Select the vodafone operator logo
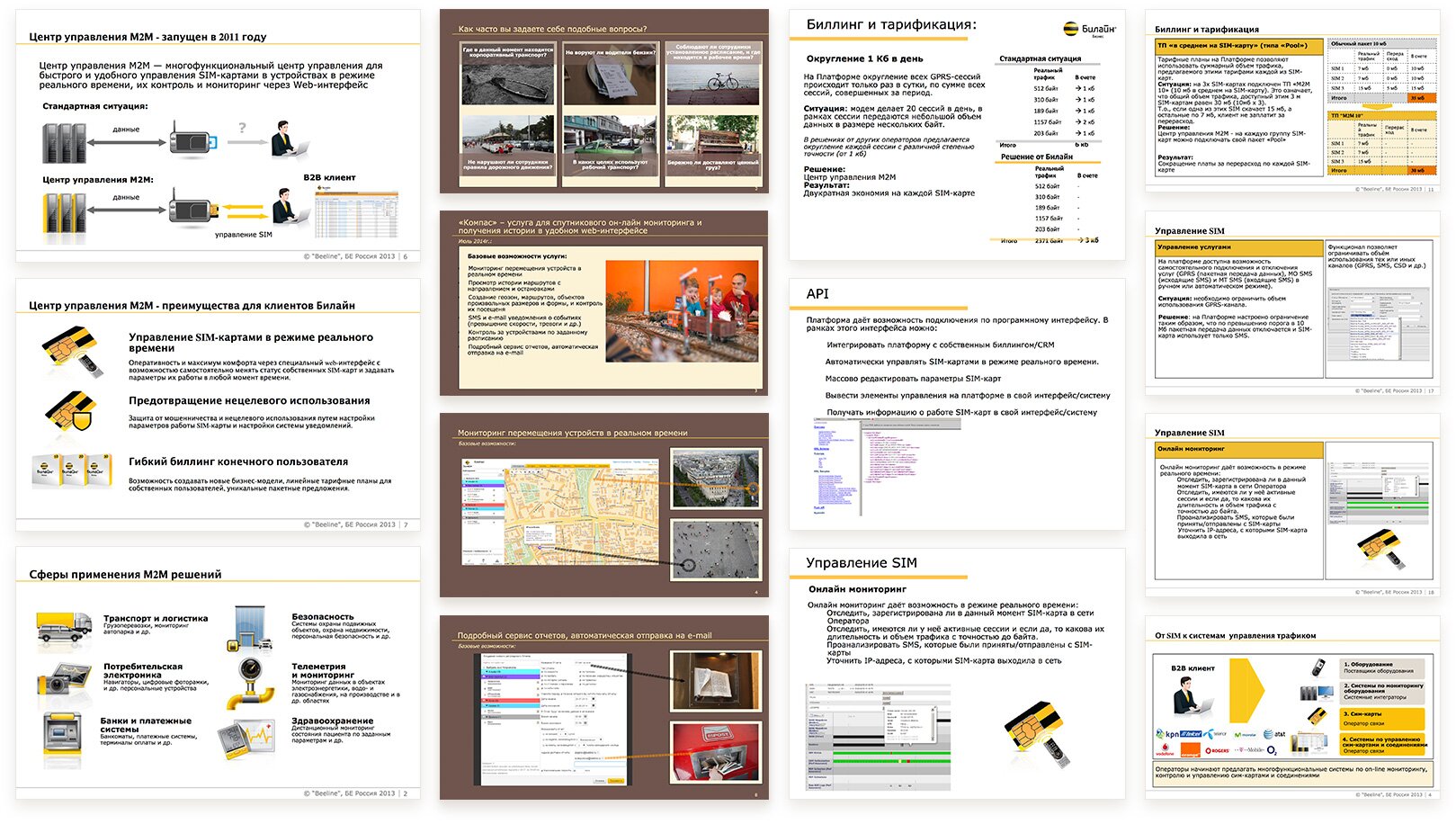1456x824 pixels. tap(1165, 750)
